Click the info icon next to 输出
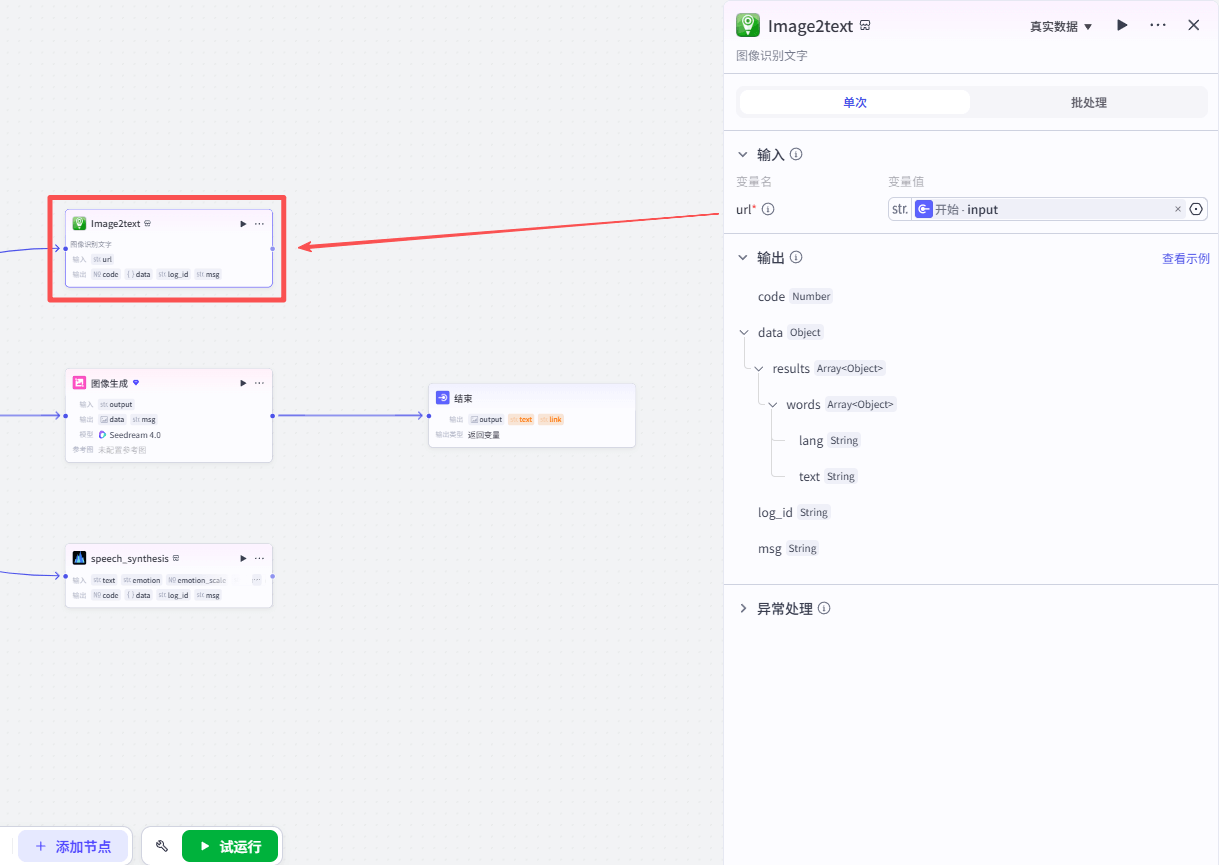 click(796, 257)
